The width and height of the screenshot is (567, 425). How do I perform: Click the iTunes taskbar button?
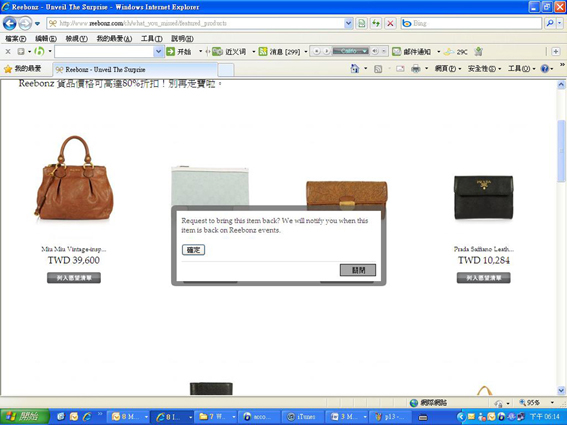(x=303, y=417)
